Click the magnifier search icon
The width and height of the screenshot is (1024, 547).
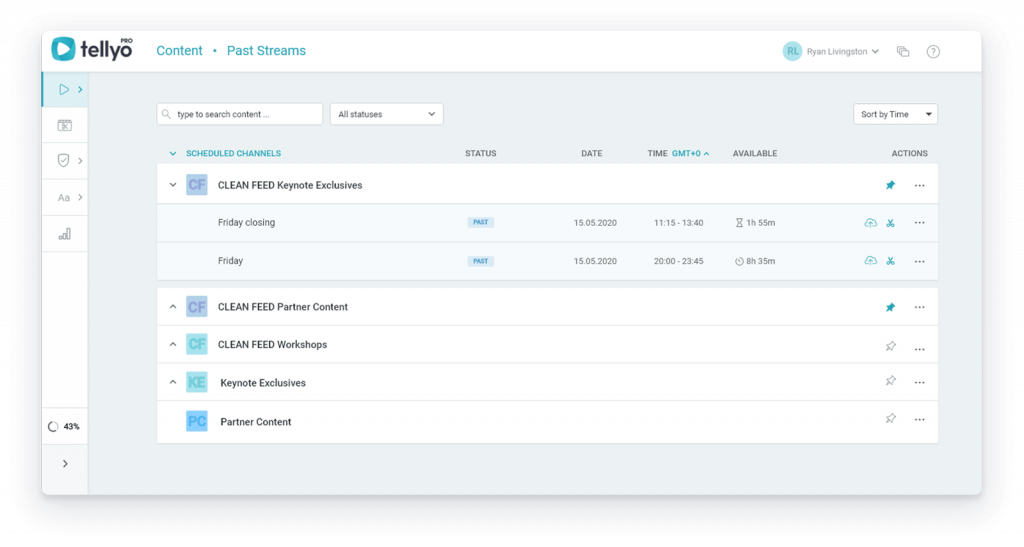coord(167,114)
